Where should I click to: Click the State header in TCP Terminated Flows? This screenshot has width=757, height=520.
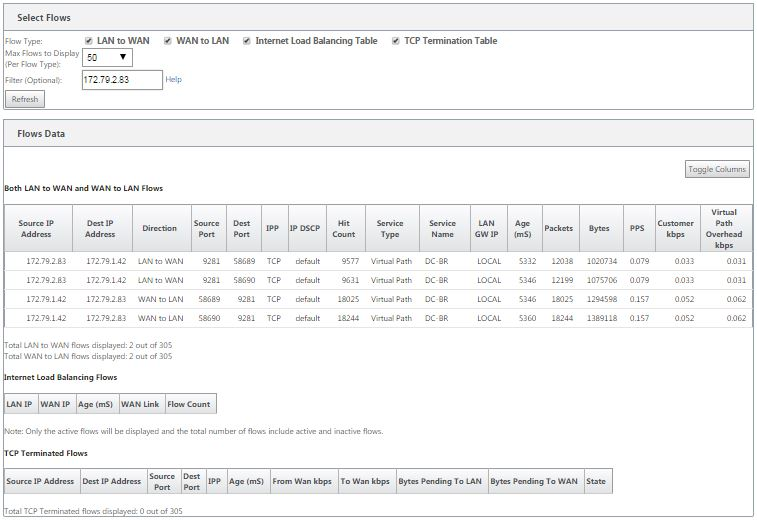(598, 481)
